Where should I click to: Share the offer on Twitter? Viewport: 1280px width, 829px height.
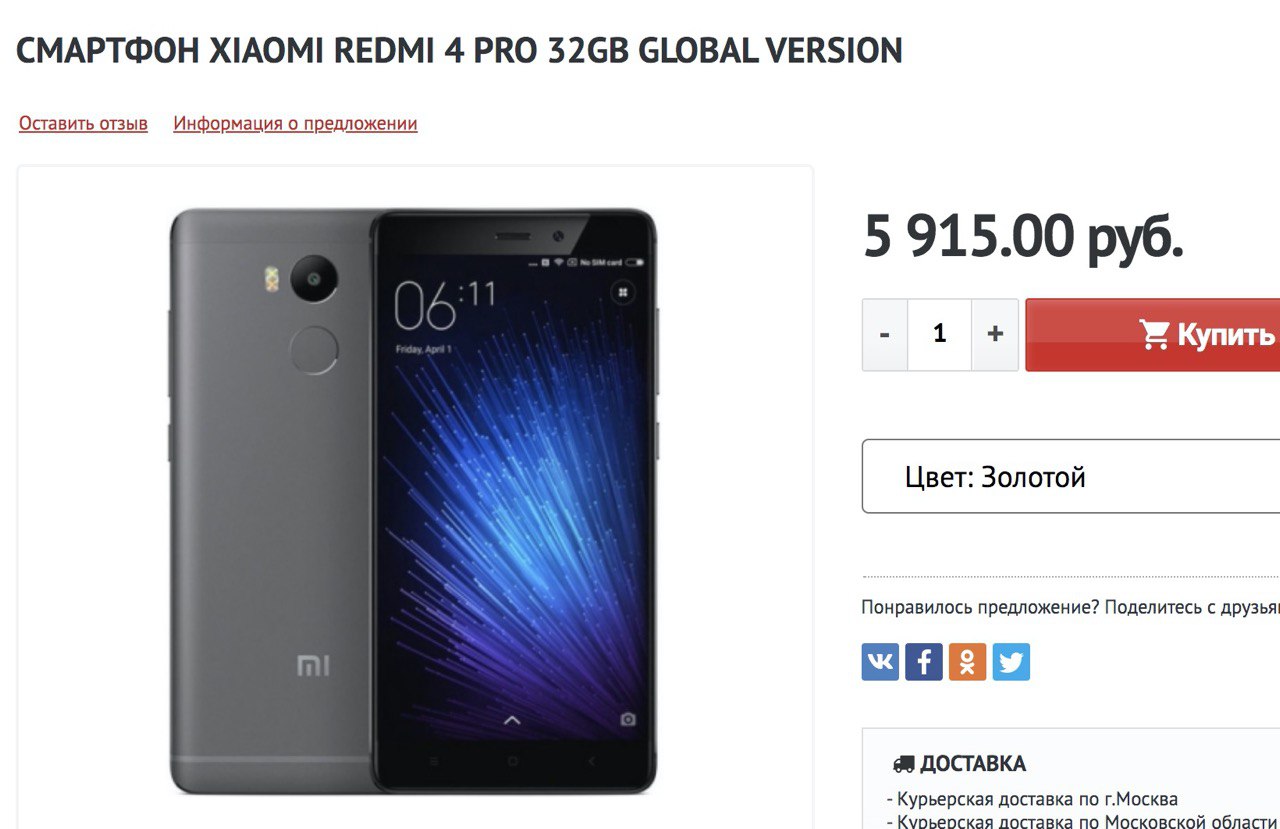pyautogui.click(x=1011, y=662)
